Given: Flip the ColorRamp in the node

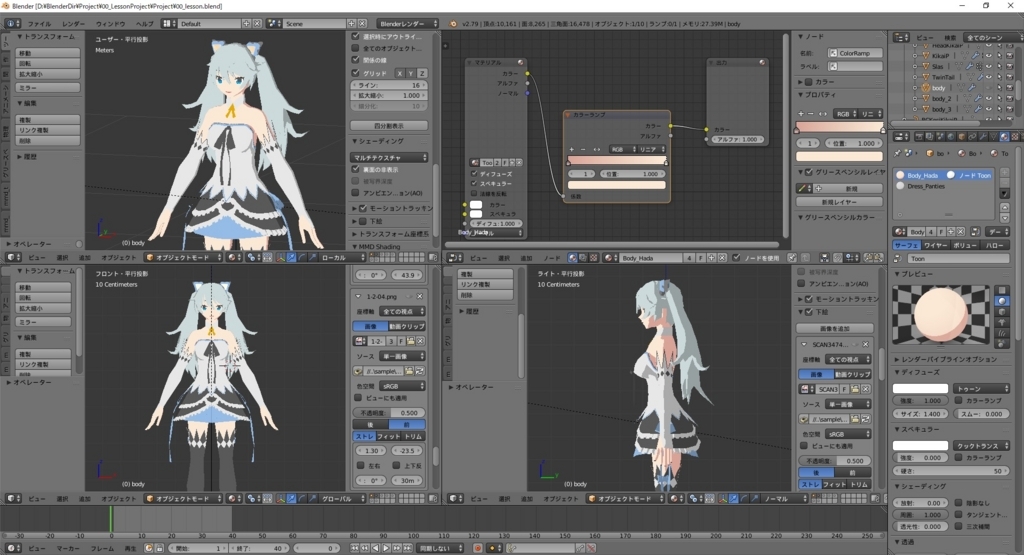Looking at the screenshot, I should click(596, 150).
